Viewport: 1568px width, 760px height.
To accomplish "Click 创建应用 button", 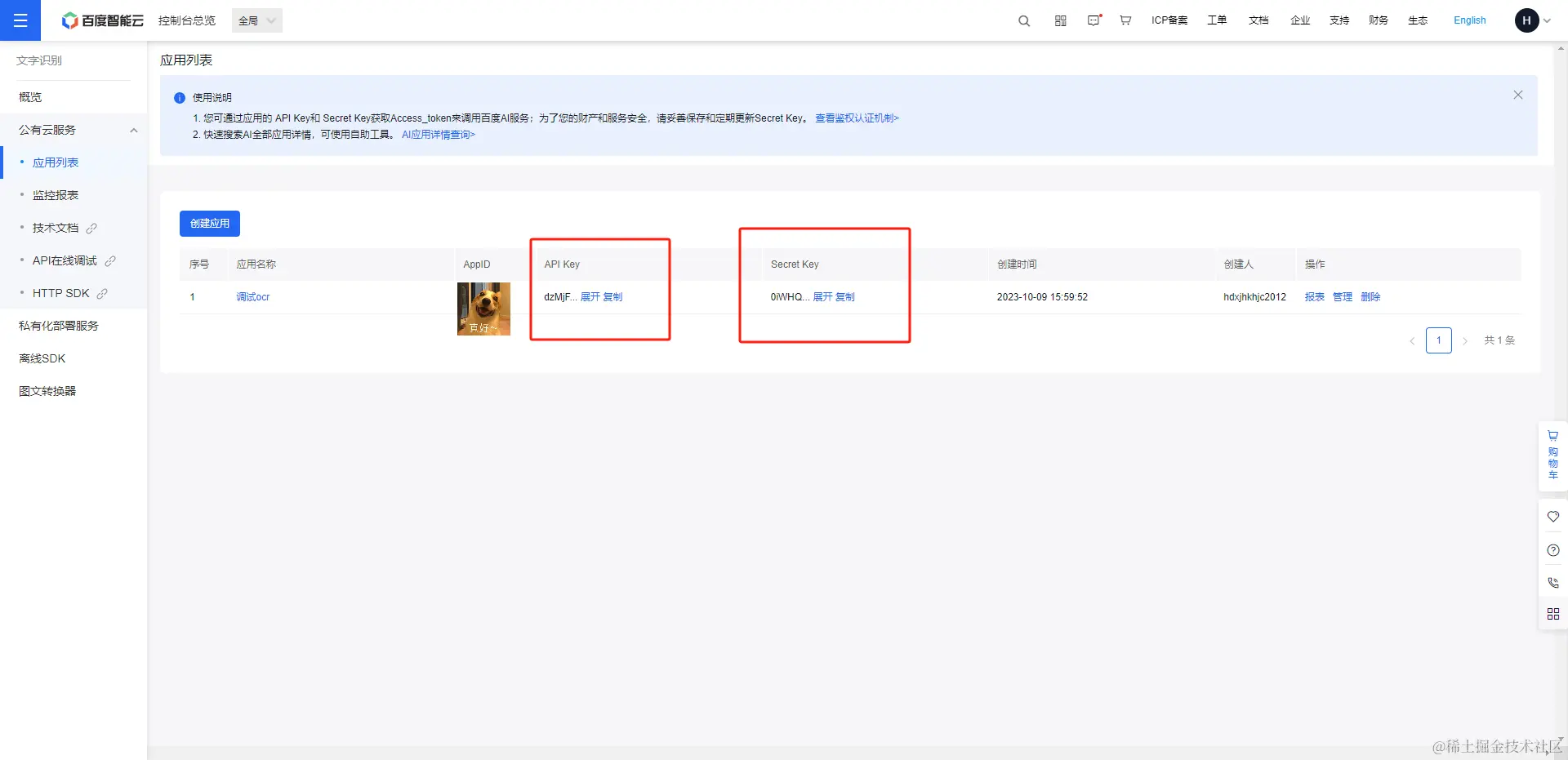I will [x=210, y=224].
